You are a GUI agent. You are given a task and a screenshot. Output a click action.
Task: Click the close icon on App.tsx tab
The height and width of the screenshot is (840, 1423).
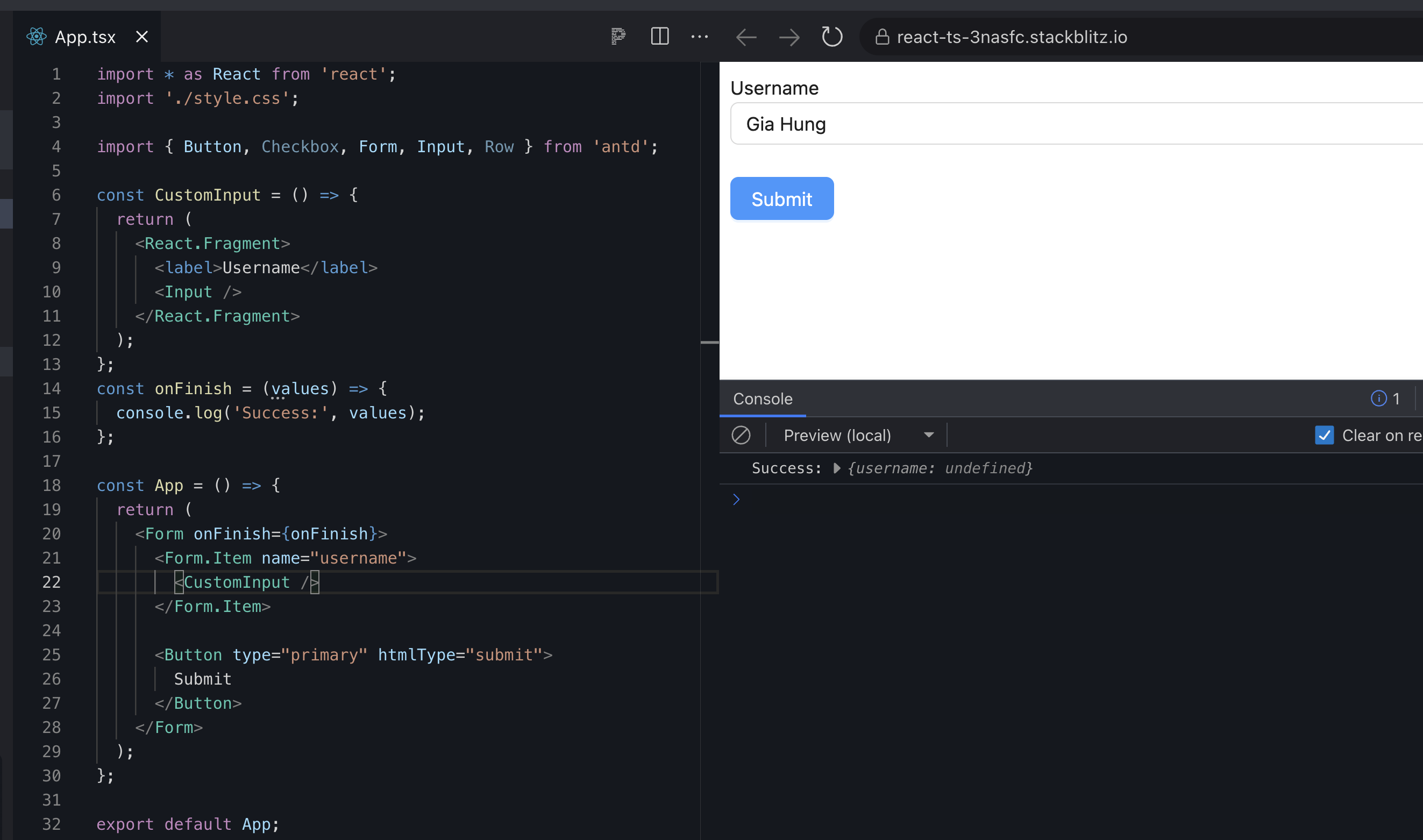(143, 37)
